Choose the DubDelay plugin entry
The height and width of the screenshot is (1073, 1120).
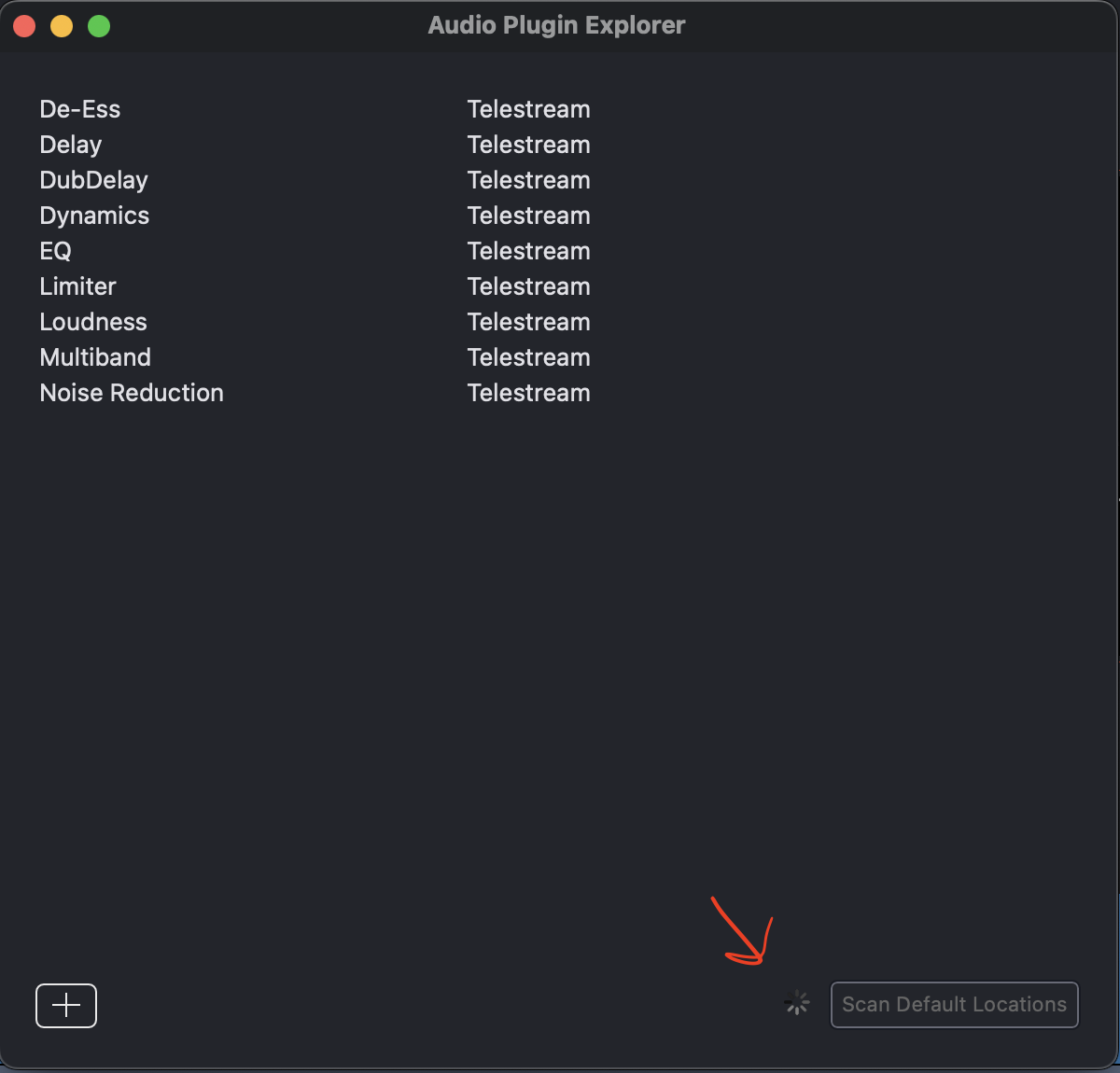click(93, 180)
